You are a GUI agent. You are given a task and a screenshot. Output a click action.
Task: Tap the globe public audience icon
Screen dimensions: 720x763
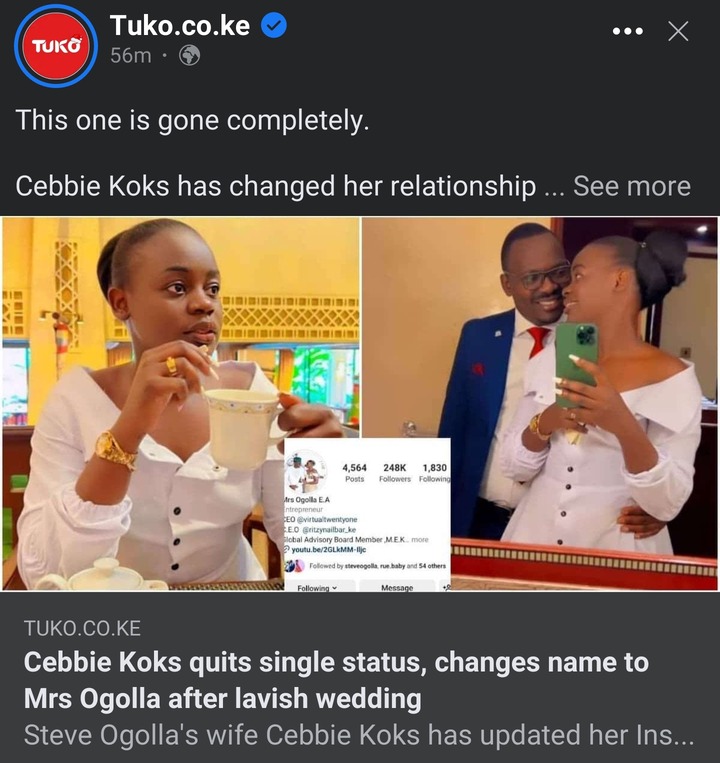[189, 55]
